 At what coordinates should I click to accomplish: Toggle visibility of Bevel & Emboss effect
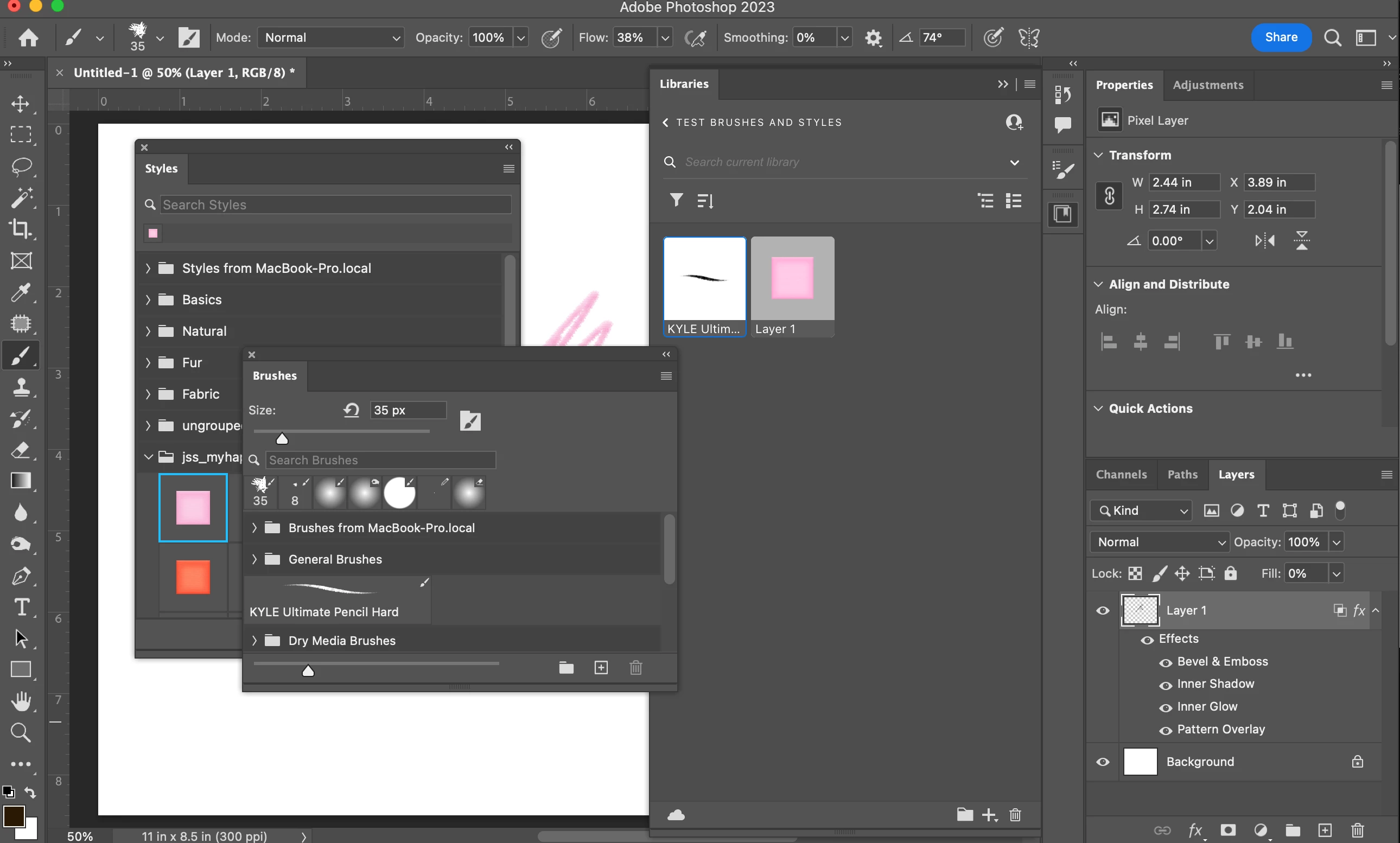click(1166, 662)
